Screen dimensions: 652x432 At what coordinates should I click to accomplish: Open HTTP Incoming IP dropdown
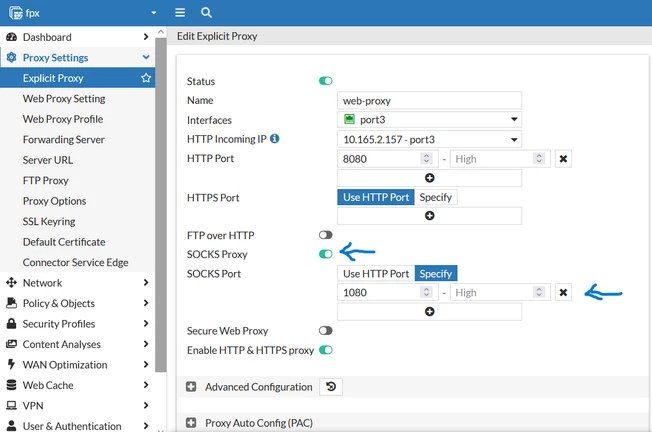429,139
